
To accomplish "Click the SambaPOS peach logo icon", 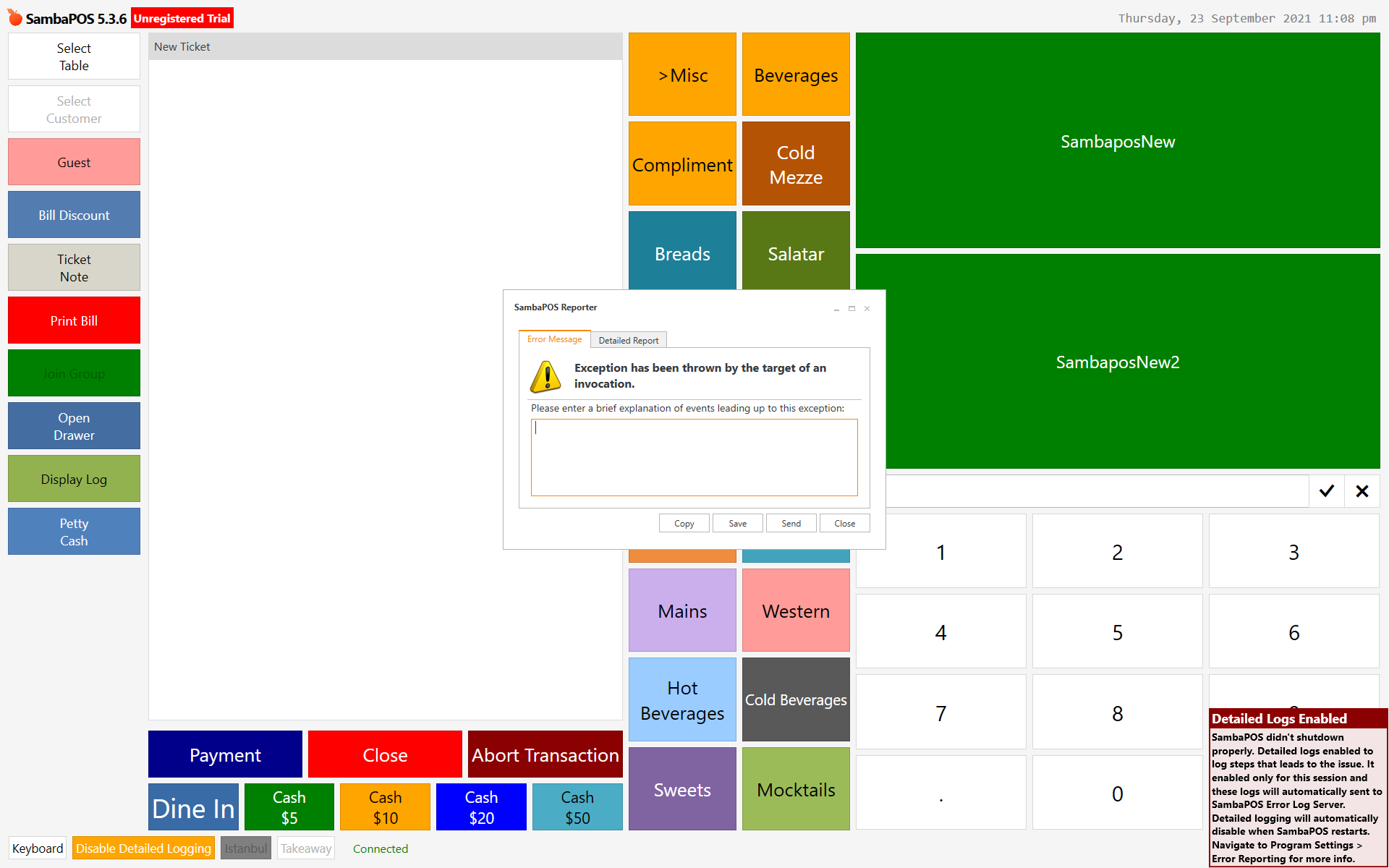I will pos(14,17).
